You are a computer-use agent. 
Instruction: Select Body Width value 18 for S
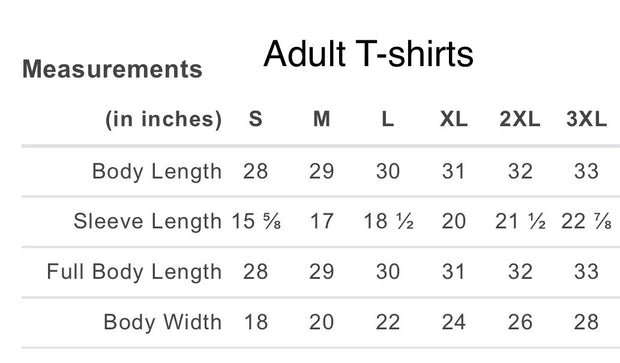point(256,321)
